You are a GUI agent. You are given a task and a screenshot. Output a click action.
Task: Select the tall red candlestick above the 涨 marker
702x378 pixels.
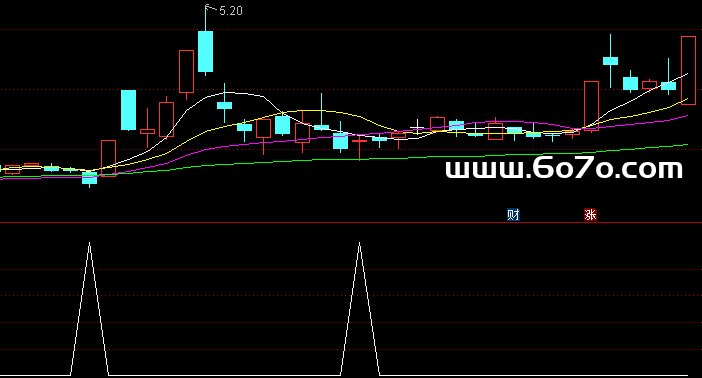click(x=591, y=106)
